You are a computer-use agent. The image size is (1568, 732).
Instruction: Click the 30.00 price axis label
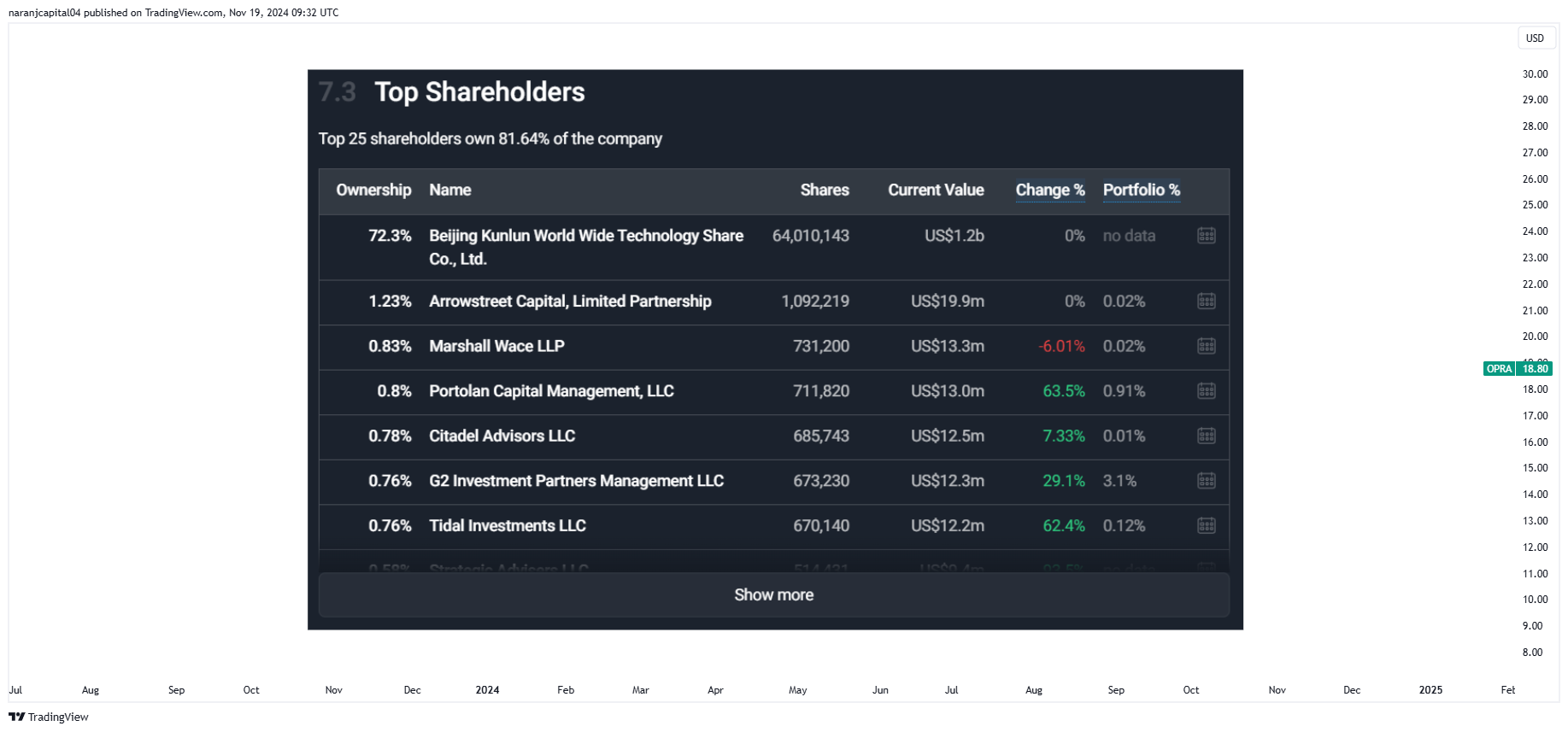pos(1535,74)
